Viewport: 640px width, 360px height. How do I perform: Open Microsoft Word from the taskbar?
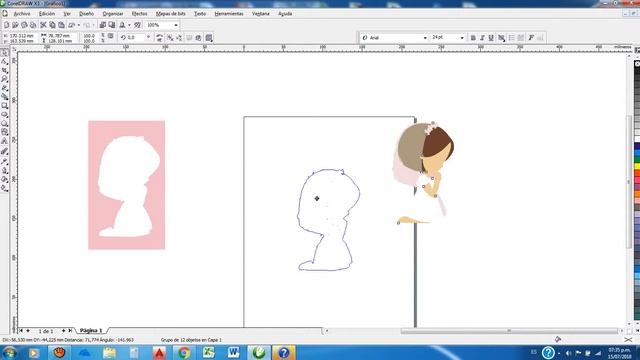point(233,353)
